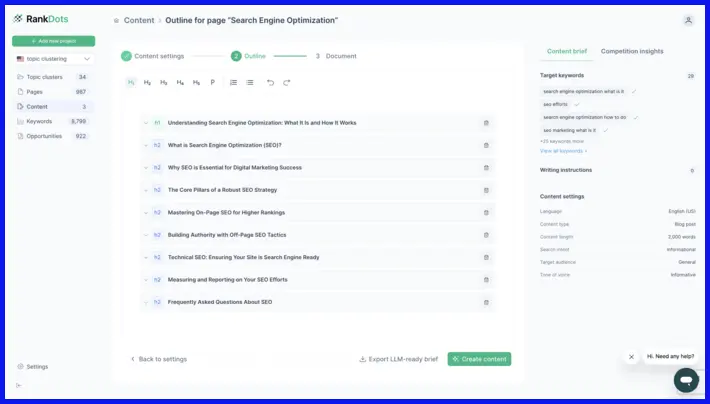Viewport: 710px width, 404px height.
Task: Select the Outline step
Action: [x=249, y=56]
